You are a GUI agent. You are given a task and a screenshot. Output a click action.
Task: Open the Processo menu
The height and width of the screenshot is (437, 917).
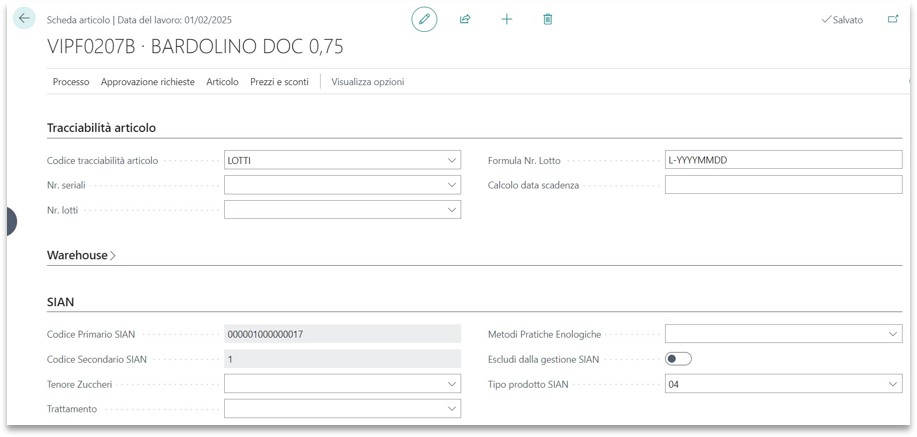click(x=71, y=82)
